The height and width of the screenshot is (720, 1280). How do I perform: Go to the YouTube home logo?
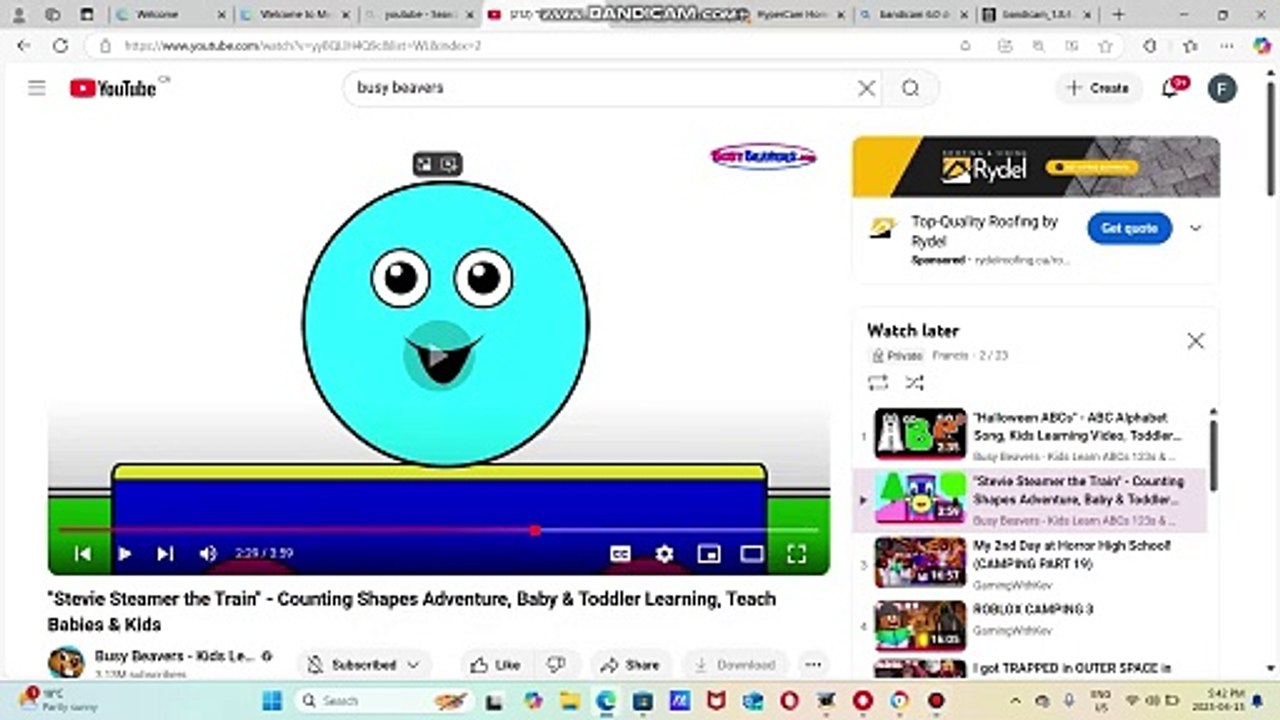113,88
